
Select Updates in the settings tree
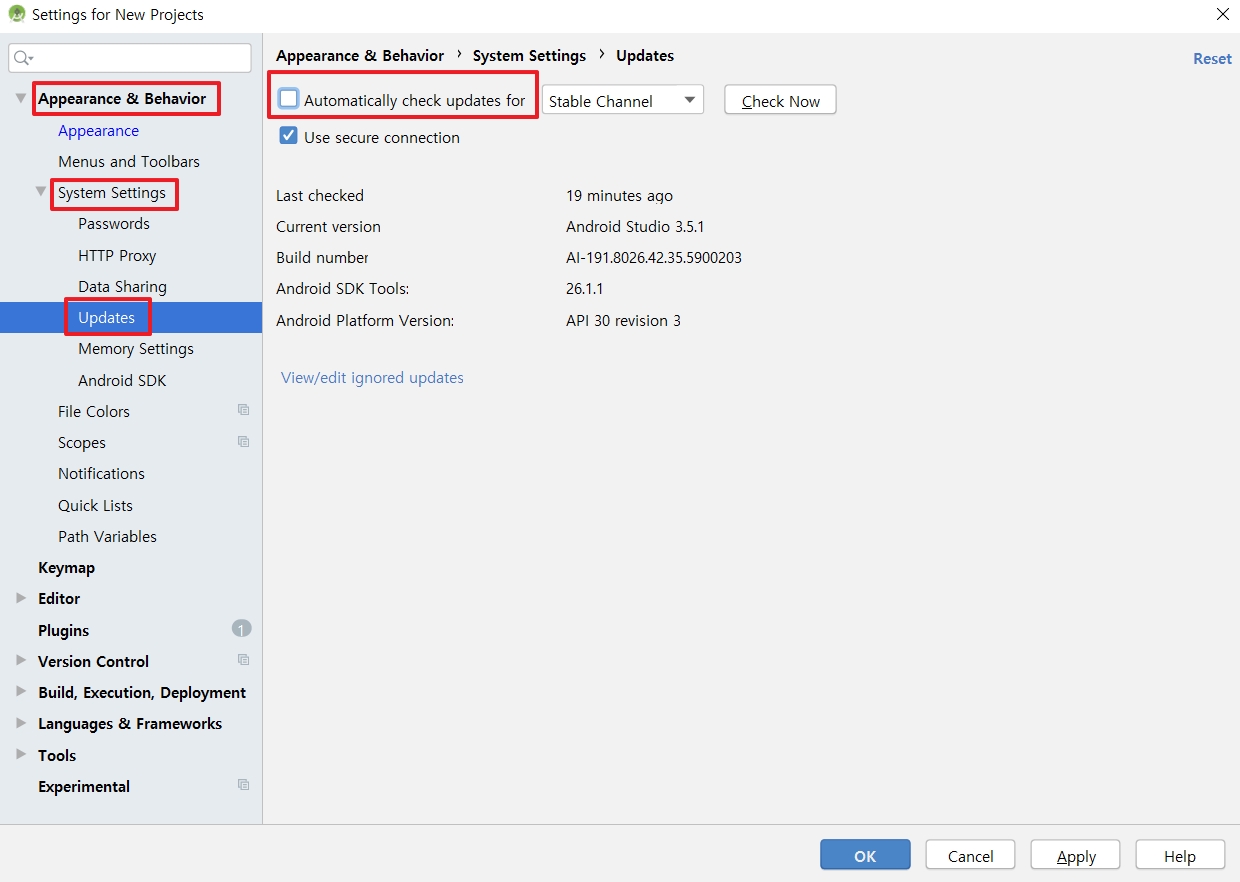click(106, 317)
